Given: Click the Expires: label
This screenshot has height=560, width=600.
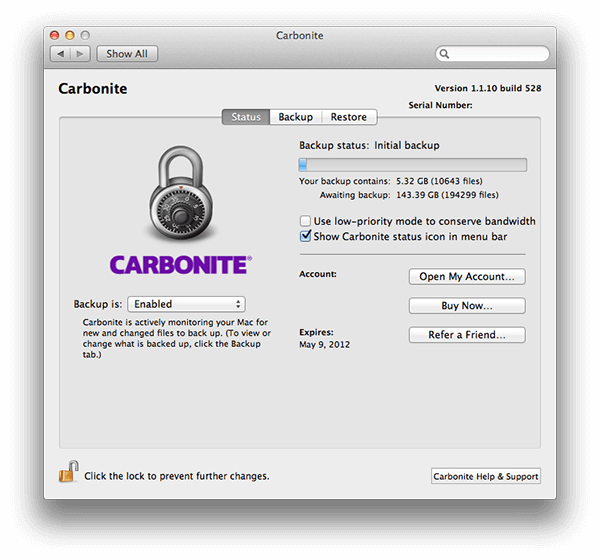Looking at the screenshot, I should (x=316, y=332).
